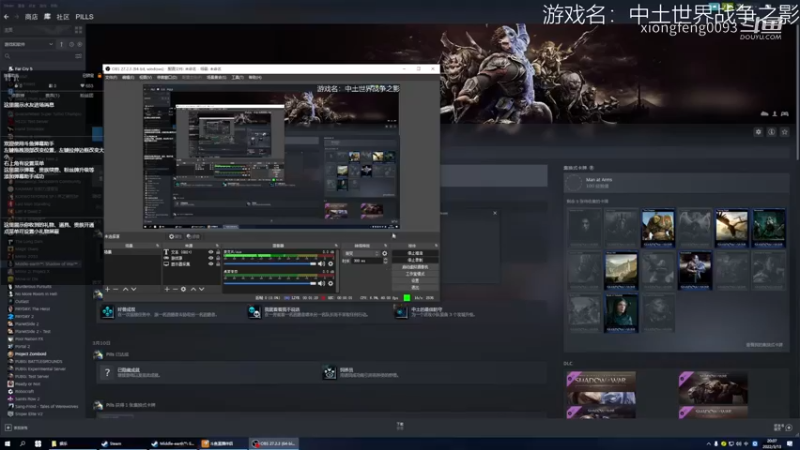Open transition properties gear in OBS
Image resolution: width=800 pixels, height=450 pixels.
pyautogui.click(x=385, y=253)
